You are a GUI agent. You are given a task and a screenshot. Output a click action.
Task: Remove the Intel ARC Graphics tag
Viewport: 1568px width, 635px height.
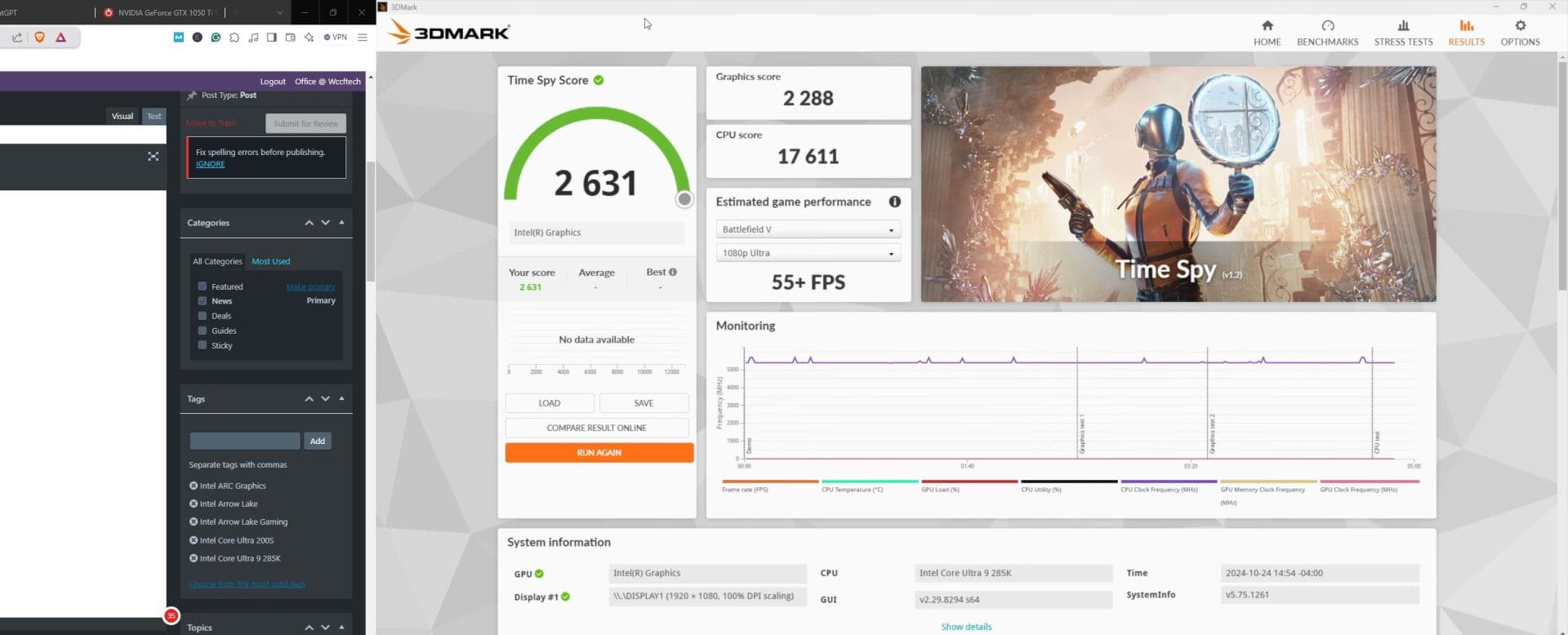click(x=194, y=486)
